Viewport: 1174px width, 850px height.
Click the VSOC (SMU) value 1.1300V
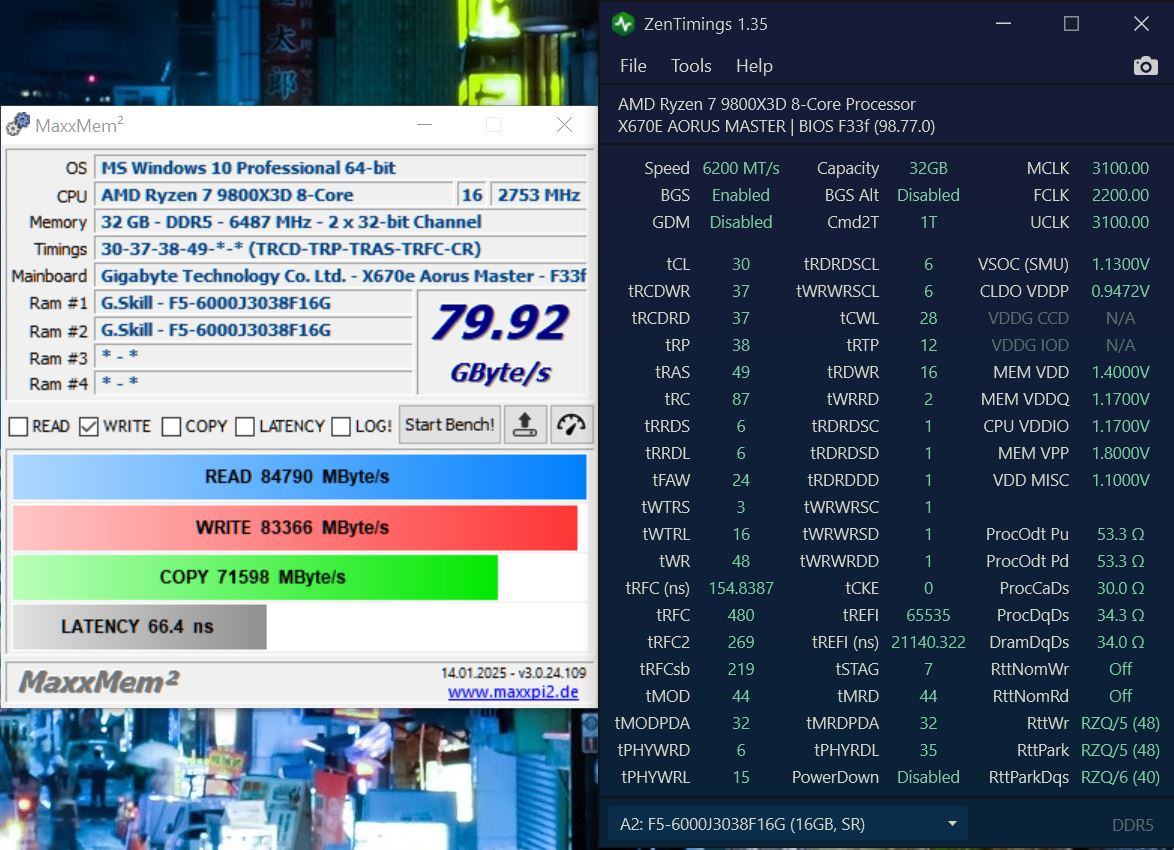click(x=1120, y=264)
